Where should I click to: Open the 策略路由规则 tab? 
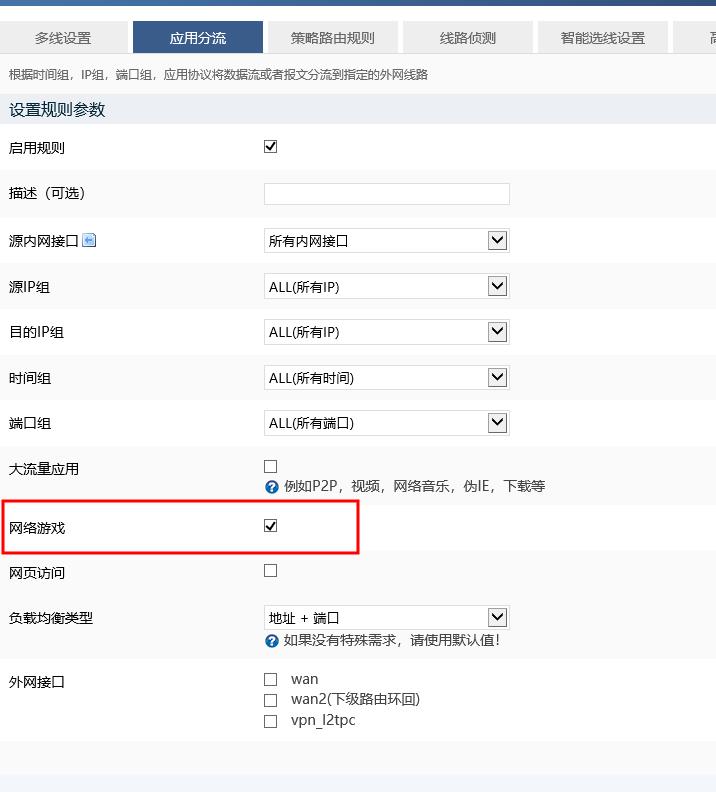(x=333, y=38)
